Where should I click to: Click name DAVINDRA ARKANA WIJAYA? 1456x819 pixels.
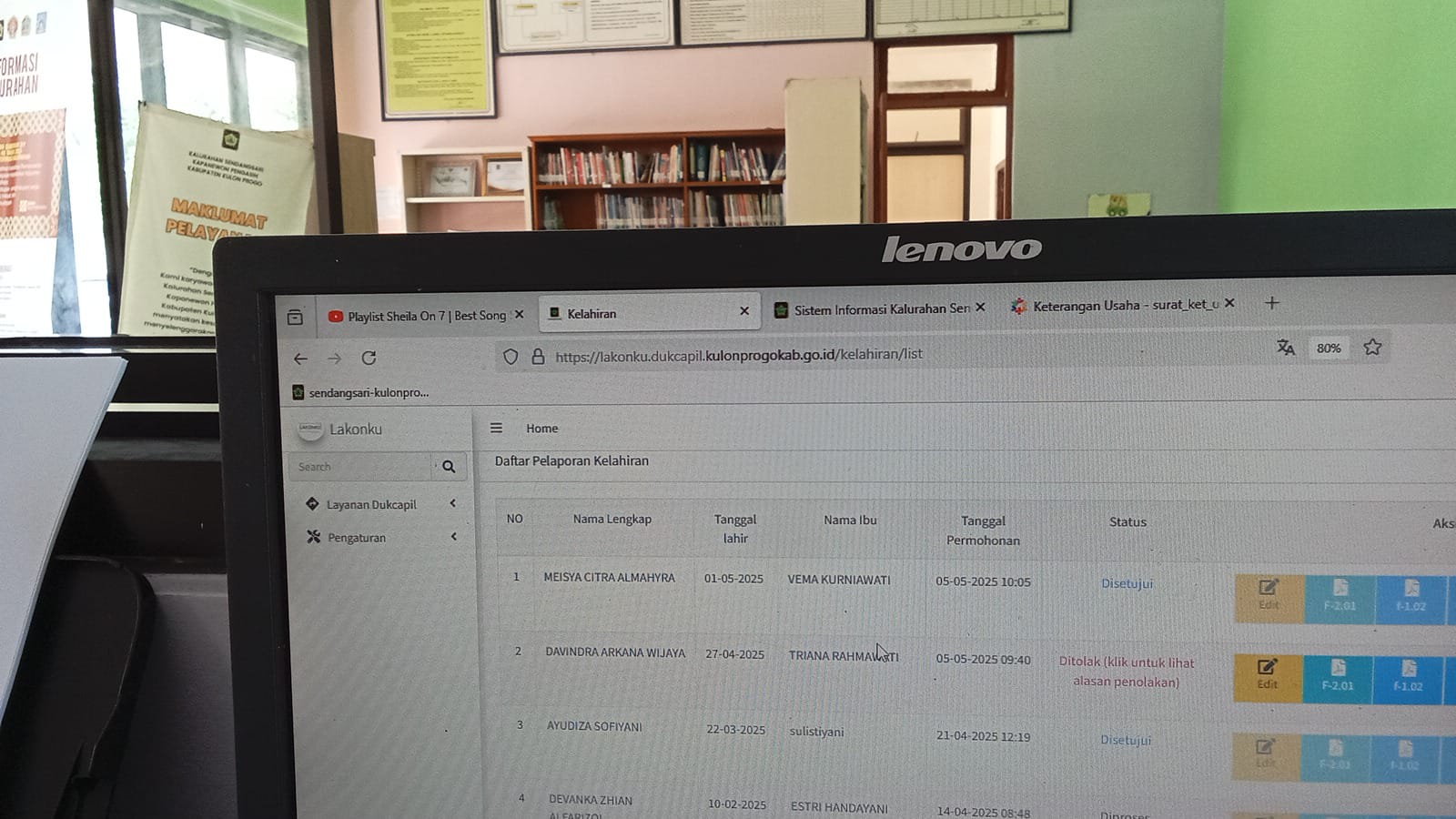(615, 652)
